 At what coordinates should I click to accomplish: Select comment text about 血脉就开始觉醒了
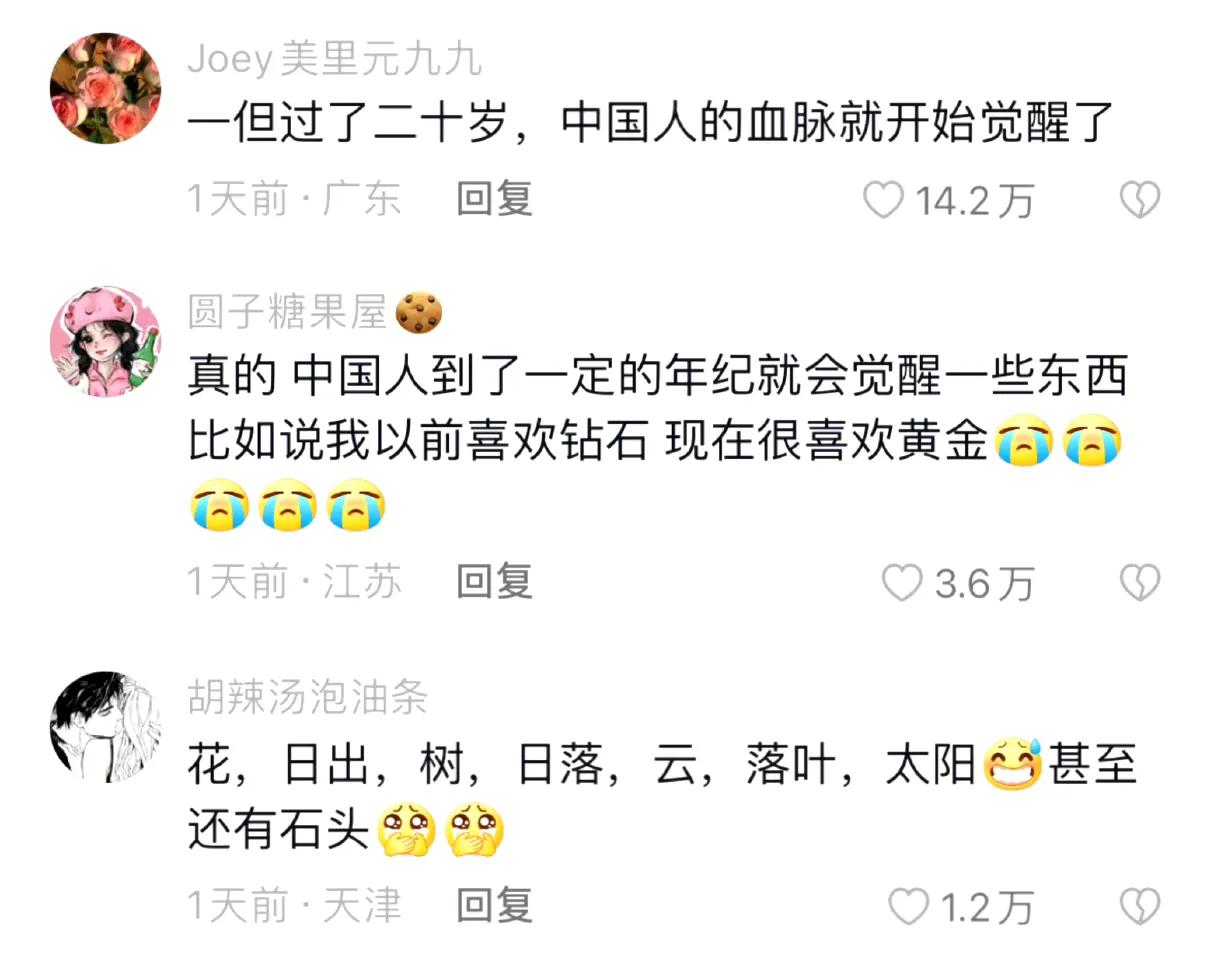651,124
